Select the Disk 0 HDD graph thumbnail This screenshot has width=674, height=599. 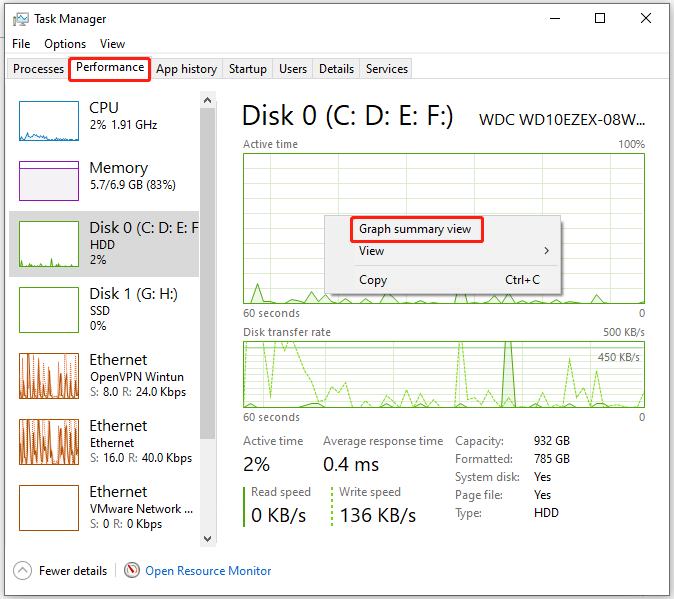[49, 244]
